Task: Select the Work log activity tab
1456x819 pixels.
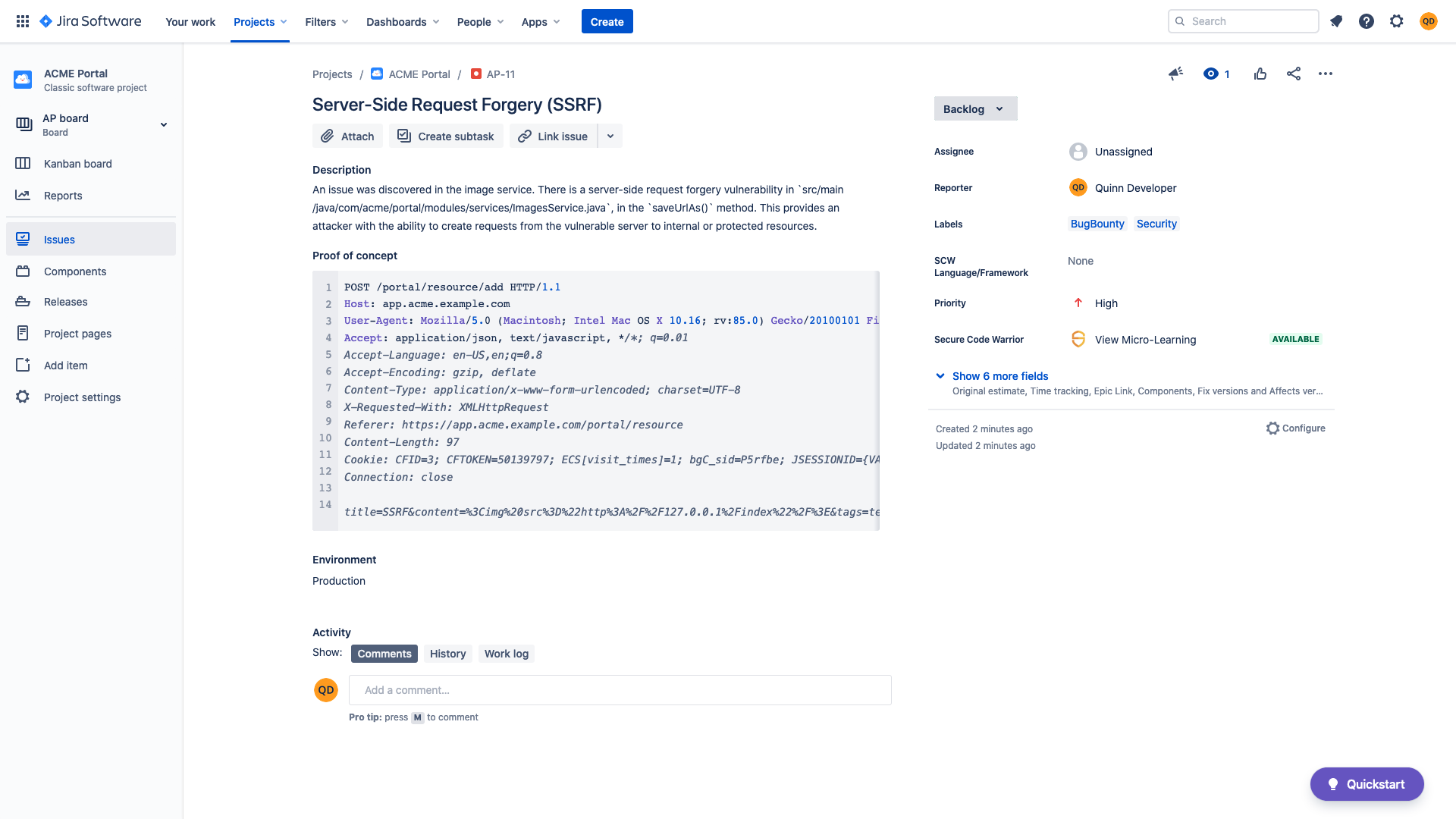Action: point(507,654)
